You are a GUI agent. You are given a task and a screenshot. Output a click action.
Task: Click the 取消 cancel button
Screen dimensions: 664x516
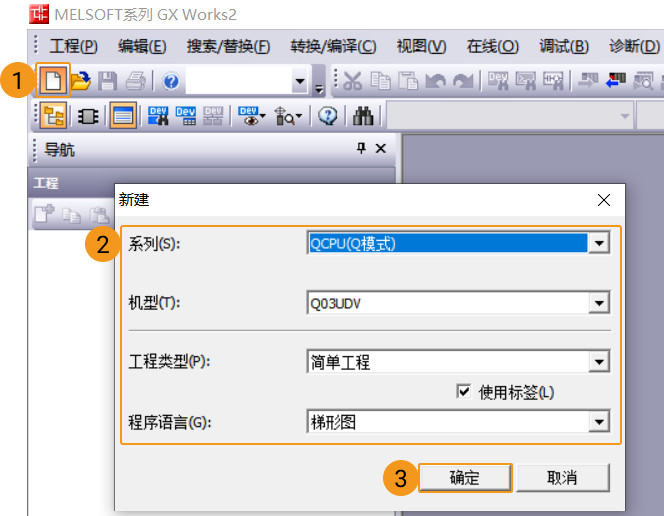pos(562,477)
